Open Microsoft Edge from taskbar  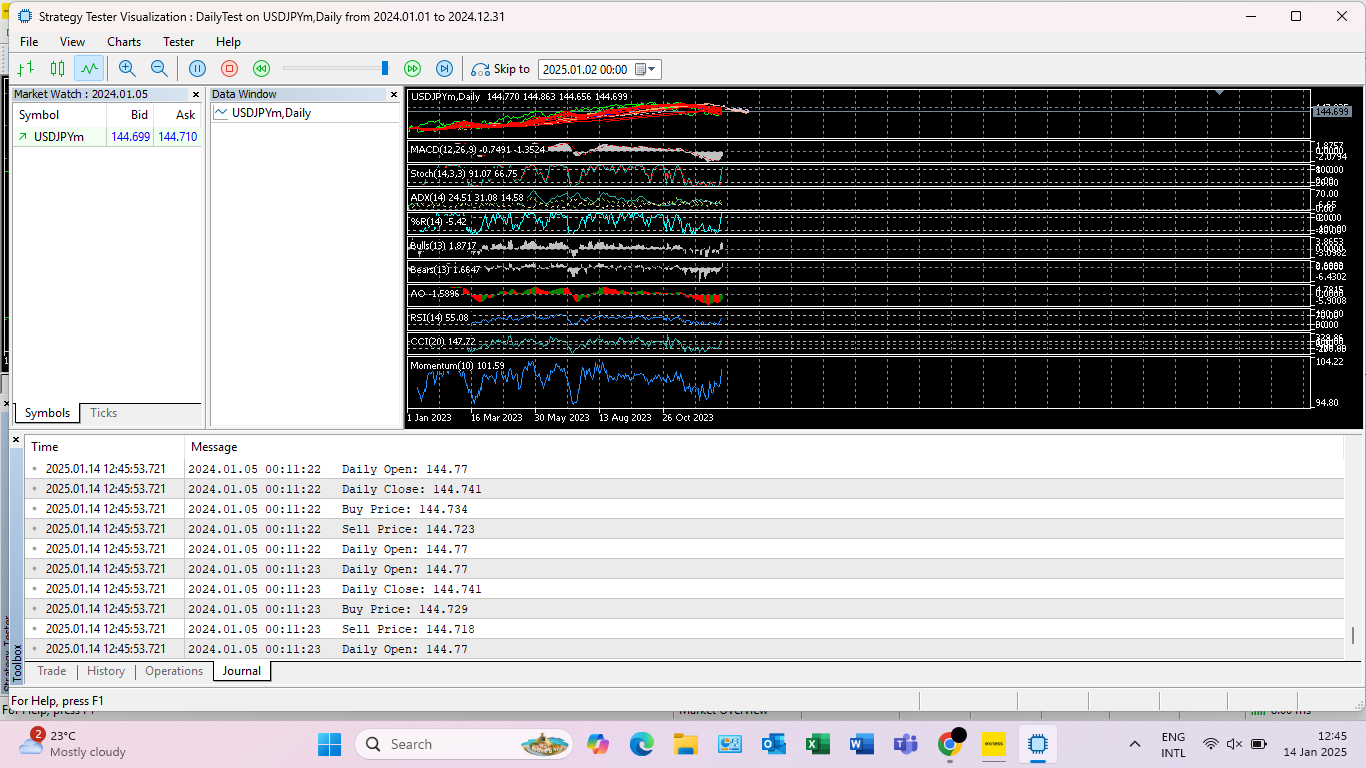(641, 744)
